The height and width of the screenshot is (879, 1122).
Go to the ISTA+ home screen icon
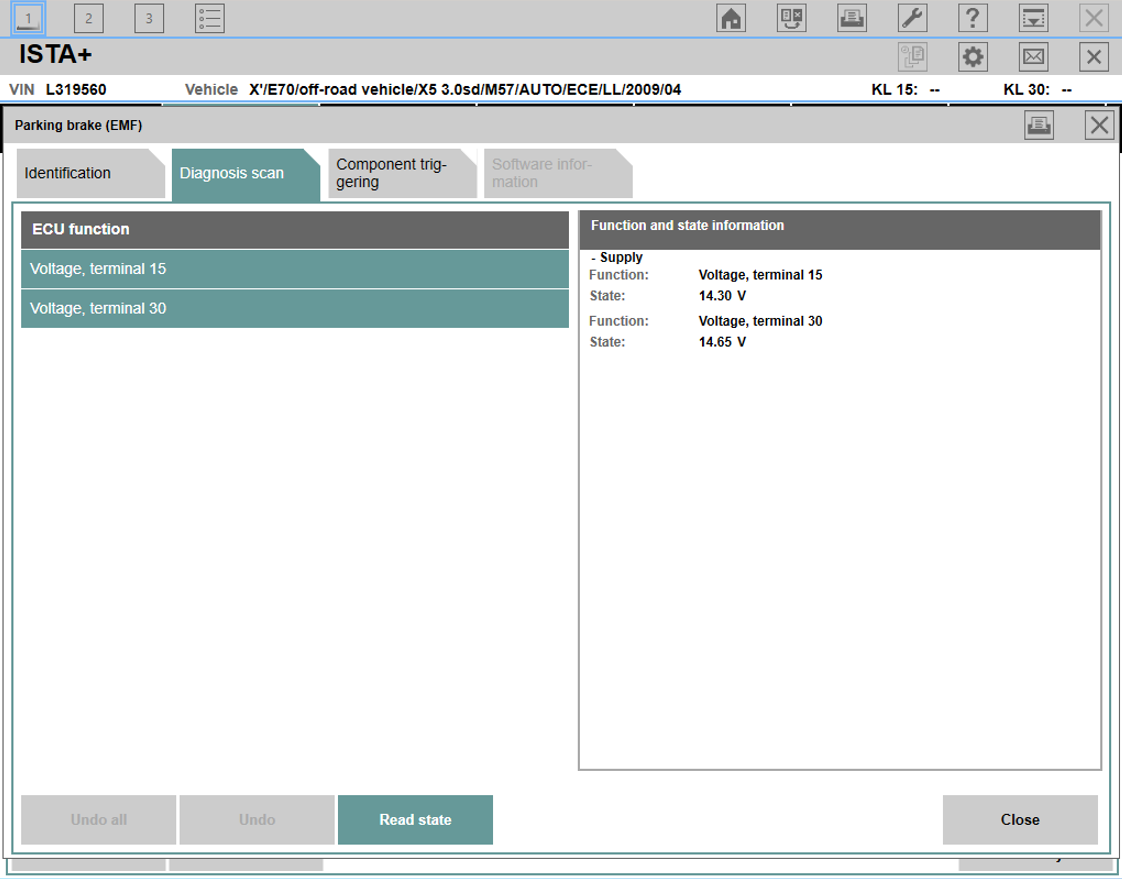coord(732,18)
